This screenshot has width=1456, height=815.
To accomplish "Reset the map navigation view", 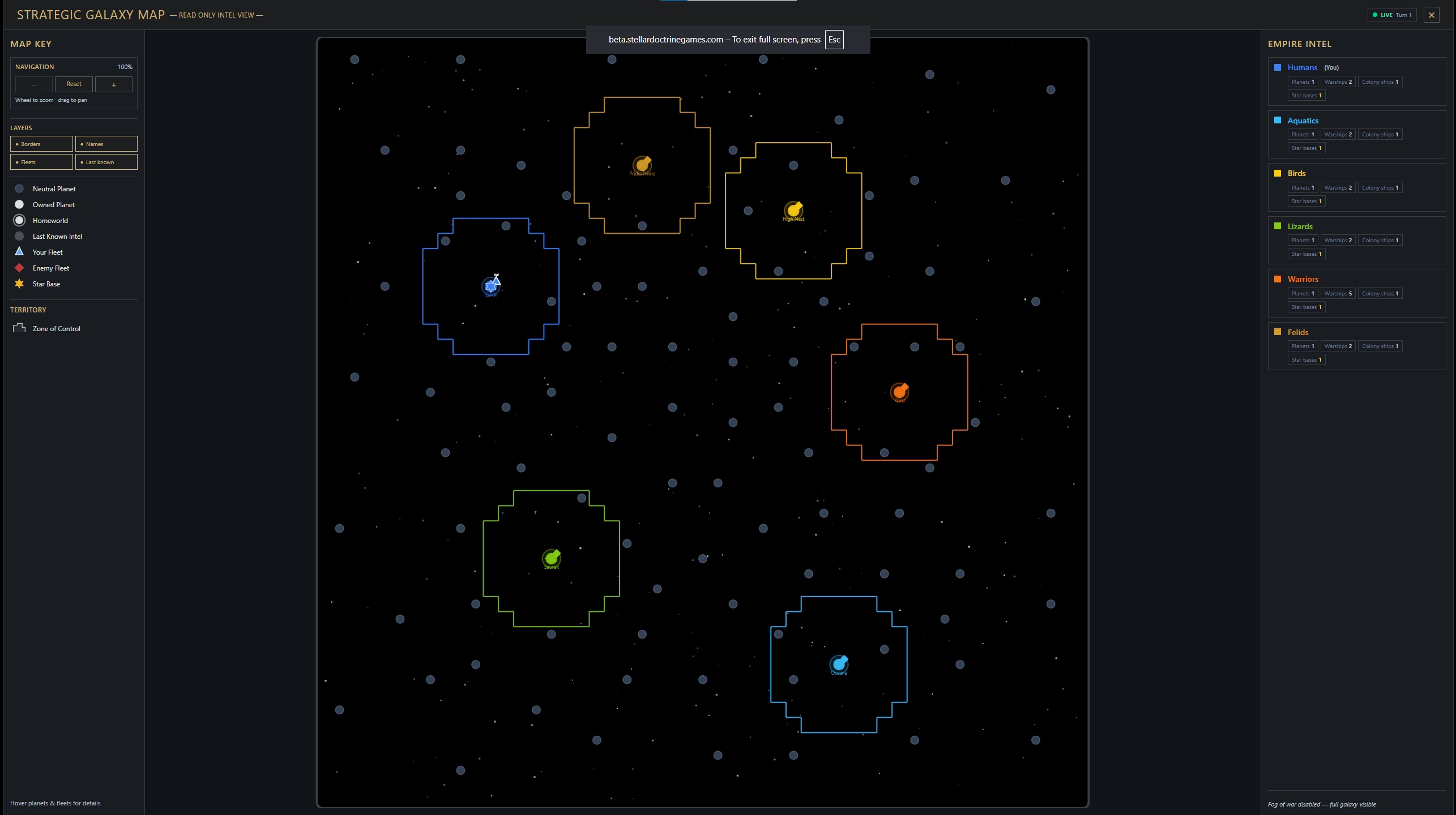I will tap(74, 84).
